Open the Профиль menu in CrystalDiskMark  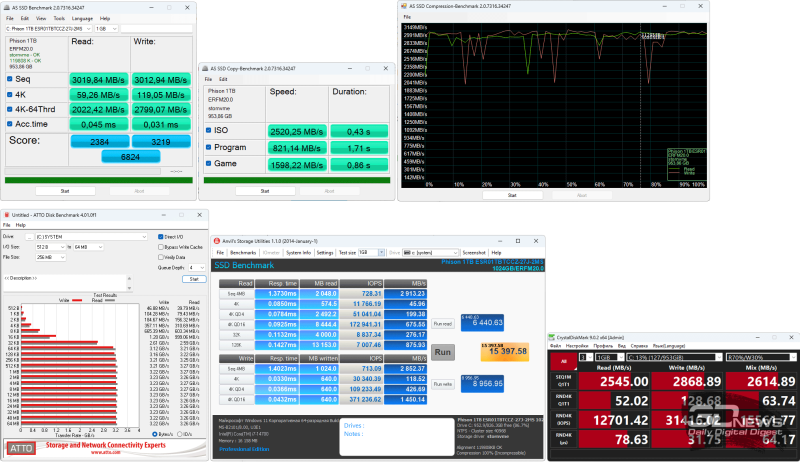(603, 346)
